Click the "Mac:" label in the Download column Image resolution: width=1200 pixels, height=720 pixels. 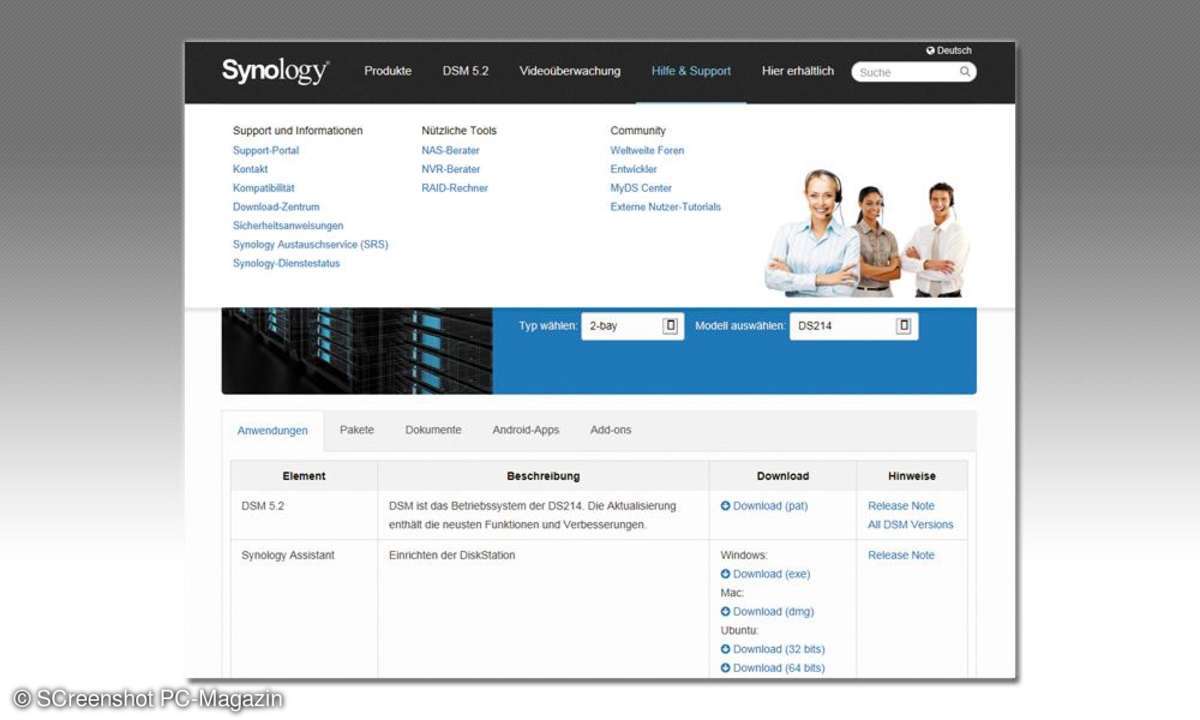(x=732, y=593)
